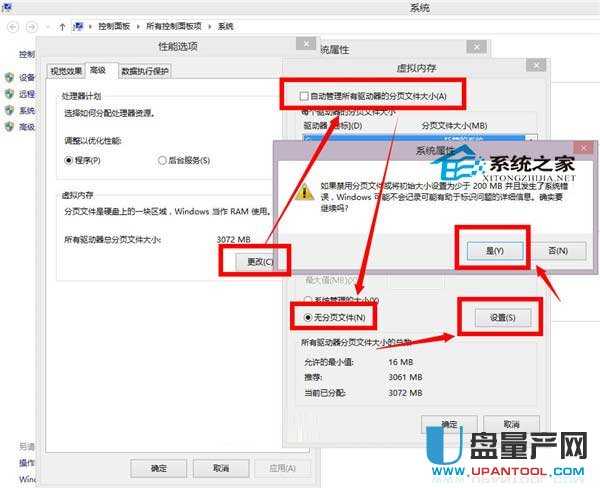
Task: Uncheck 自动管理所有驱动器的分页文件大小 checkbox
Action: tap(305, 96)
